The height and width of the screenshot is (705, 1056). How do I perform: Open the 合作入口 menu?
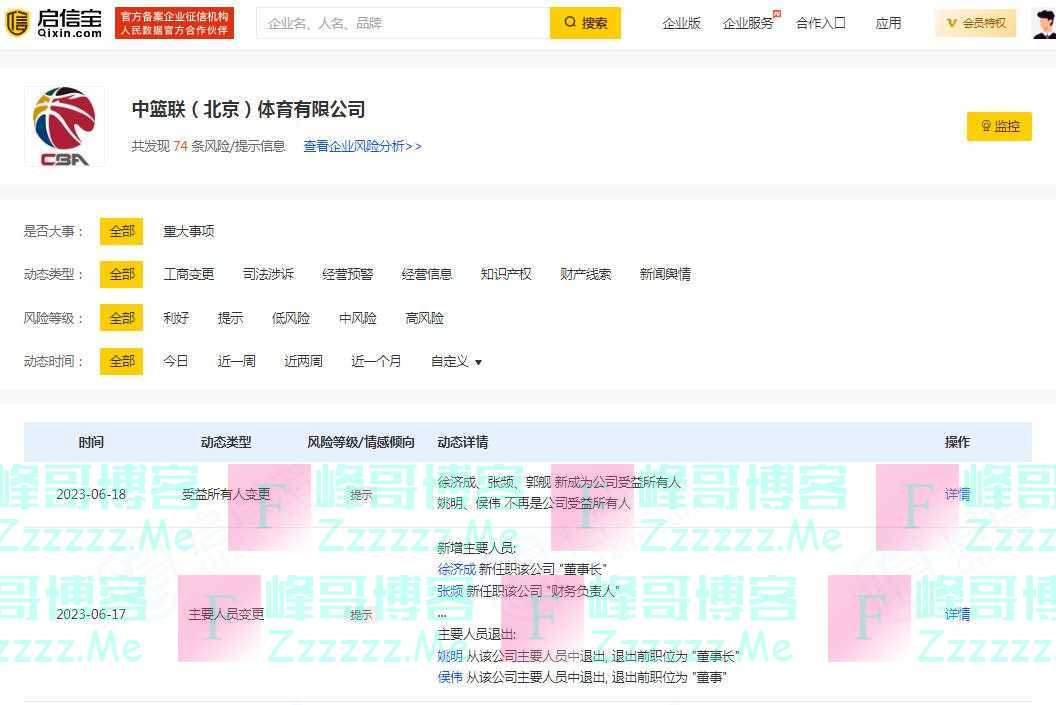click(820, 22)
